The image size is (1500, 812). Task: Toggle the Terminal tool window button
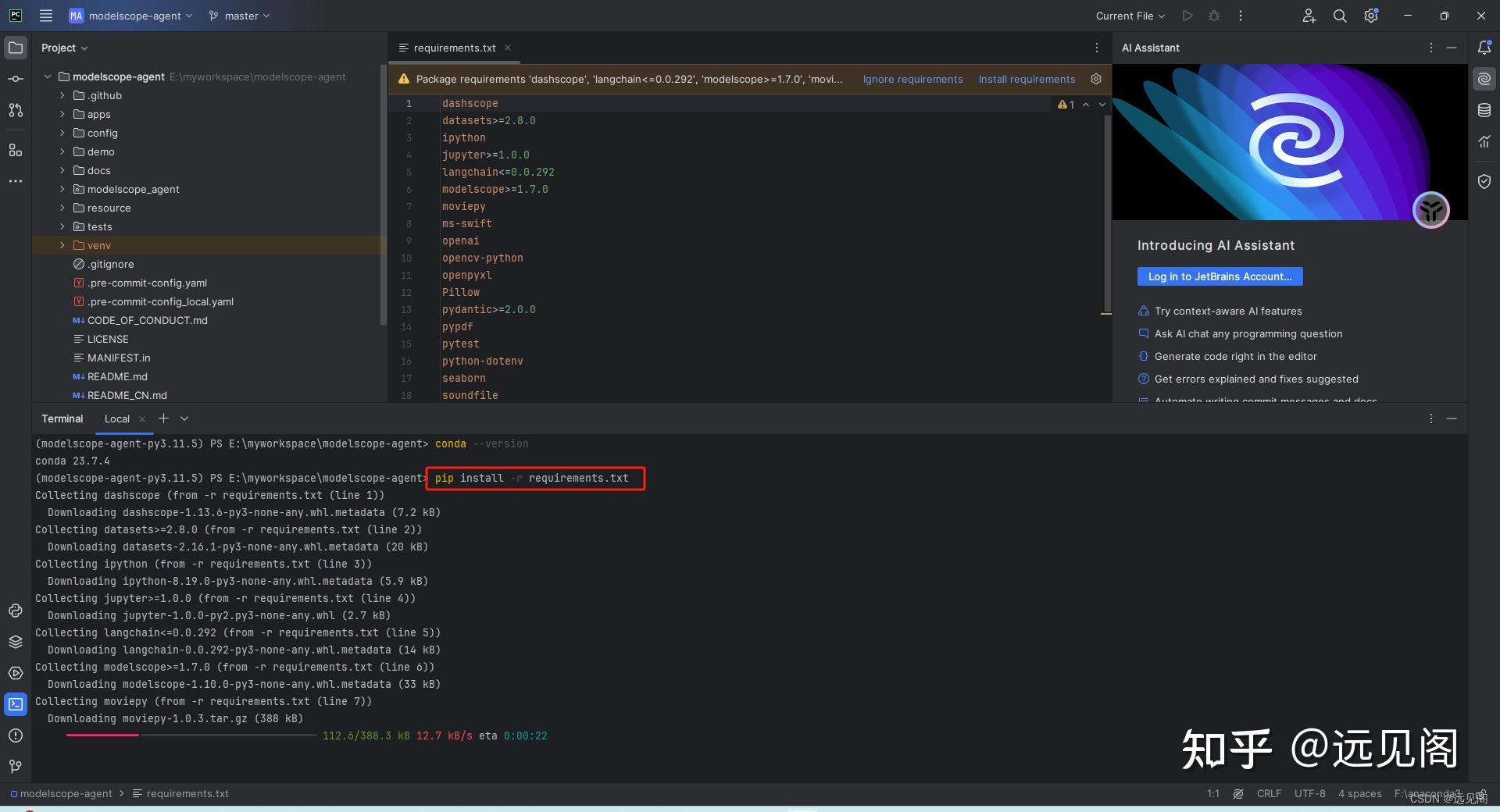click(16, 704)
